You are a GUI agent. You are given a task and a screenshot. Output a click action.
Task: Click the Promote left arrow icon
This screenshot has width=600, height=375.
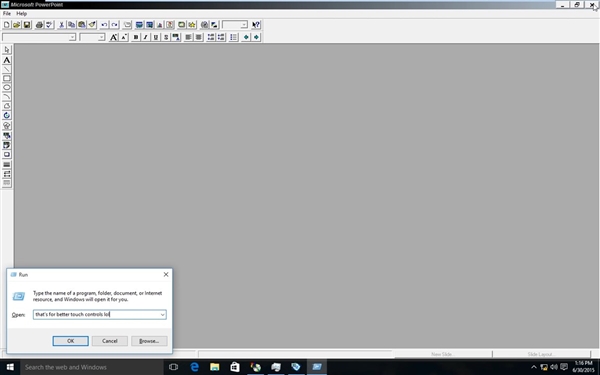[246, 37]
